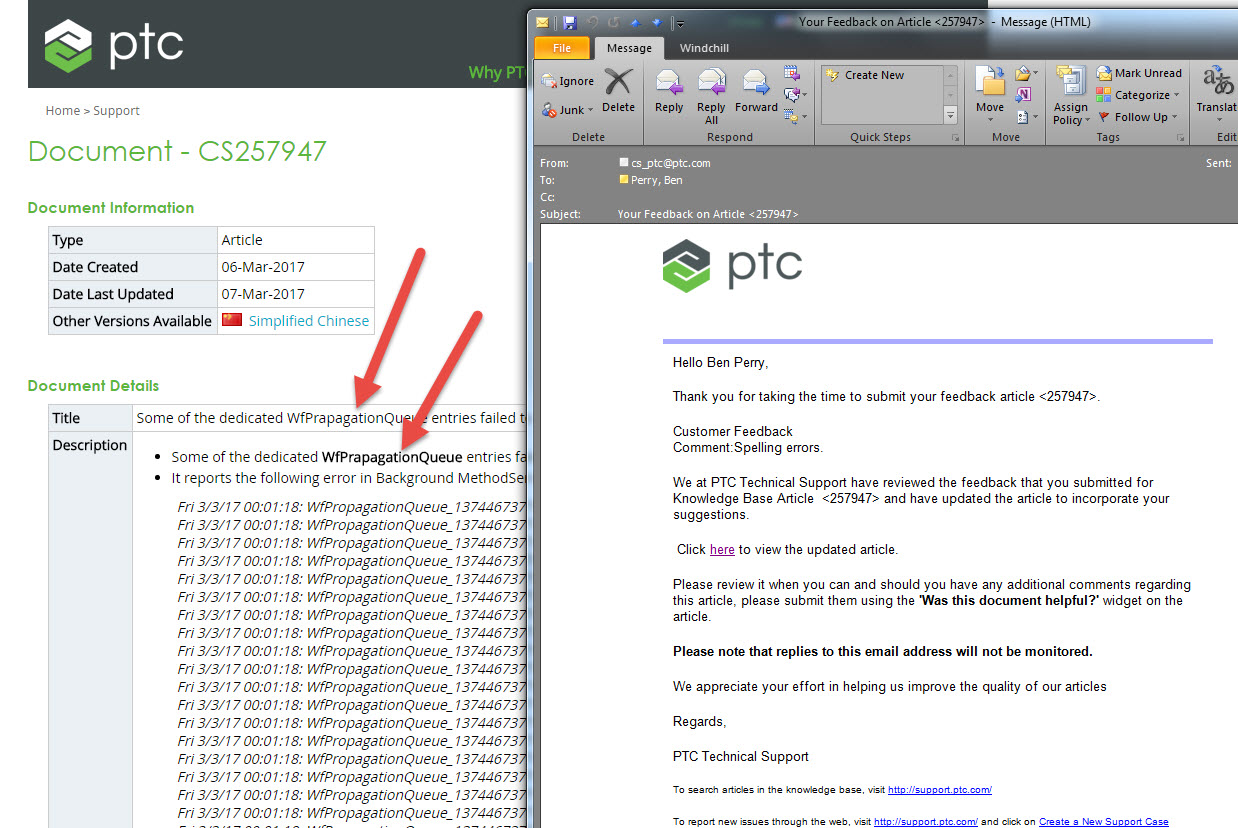Click the PTC logo in email body
1238x828 pixels.
[x=732, y=266]
